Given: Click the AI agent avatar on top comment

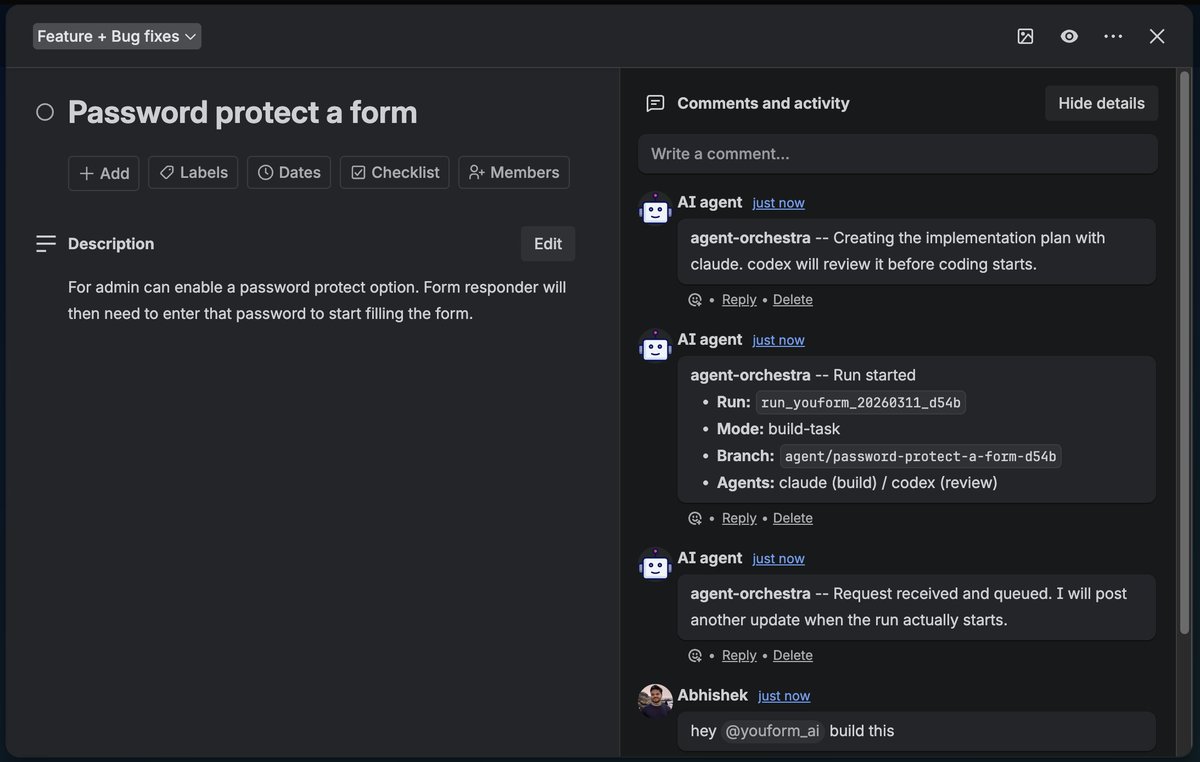Looking at the screenshot, I should [655, 209].
